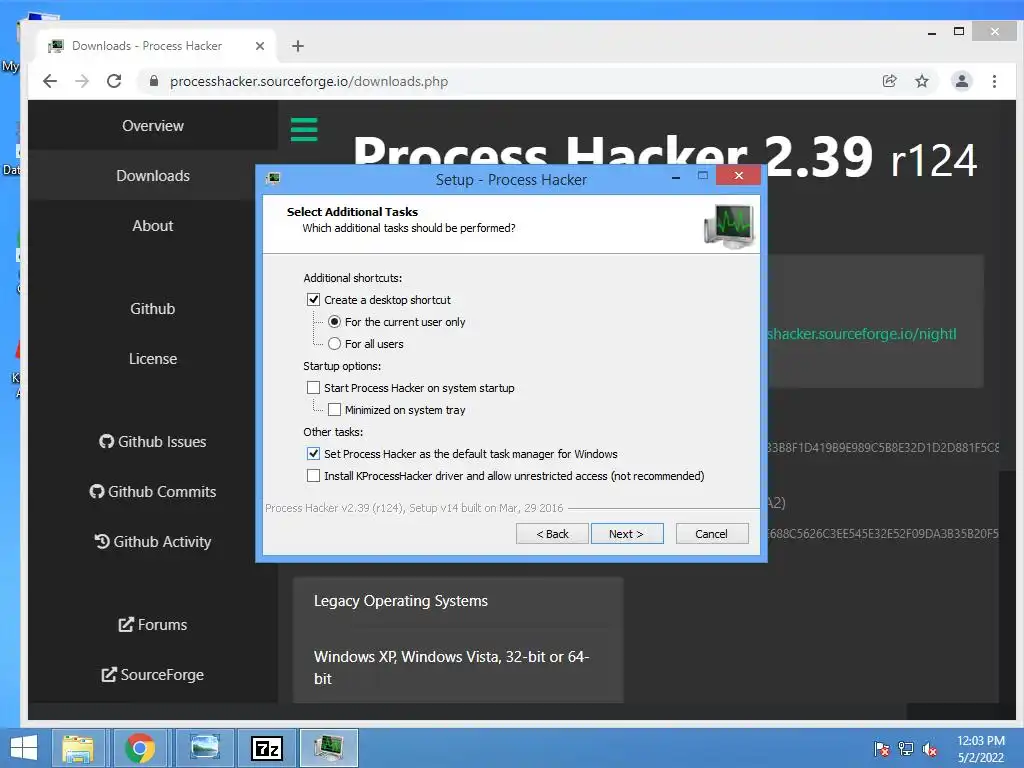Select For all users radio option
Screen dimensions: 1024x768
click(334, 344)
